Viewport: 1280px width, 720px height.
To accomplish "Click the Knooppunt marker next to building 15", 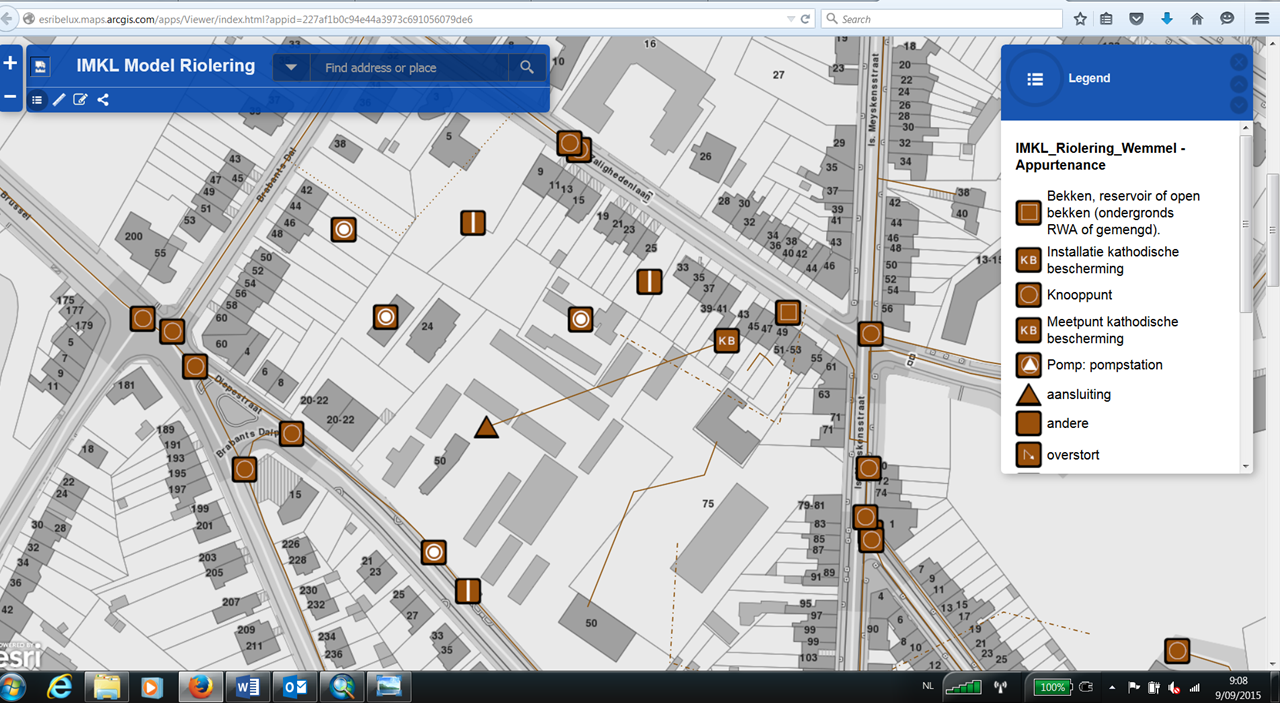I will tap(245, 468).
